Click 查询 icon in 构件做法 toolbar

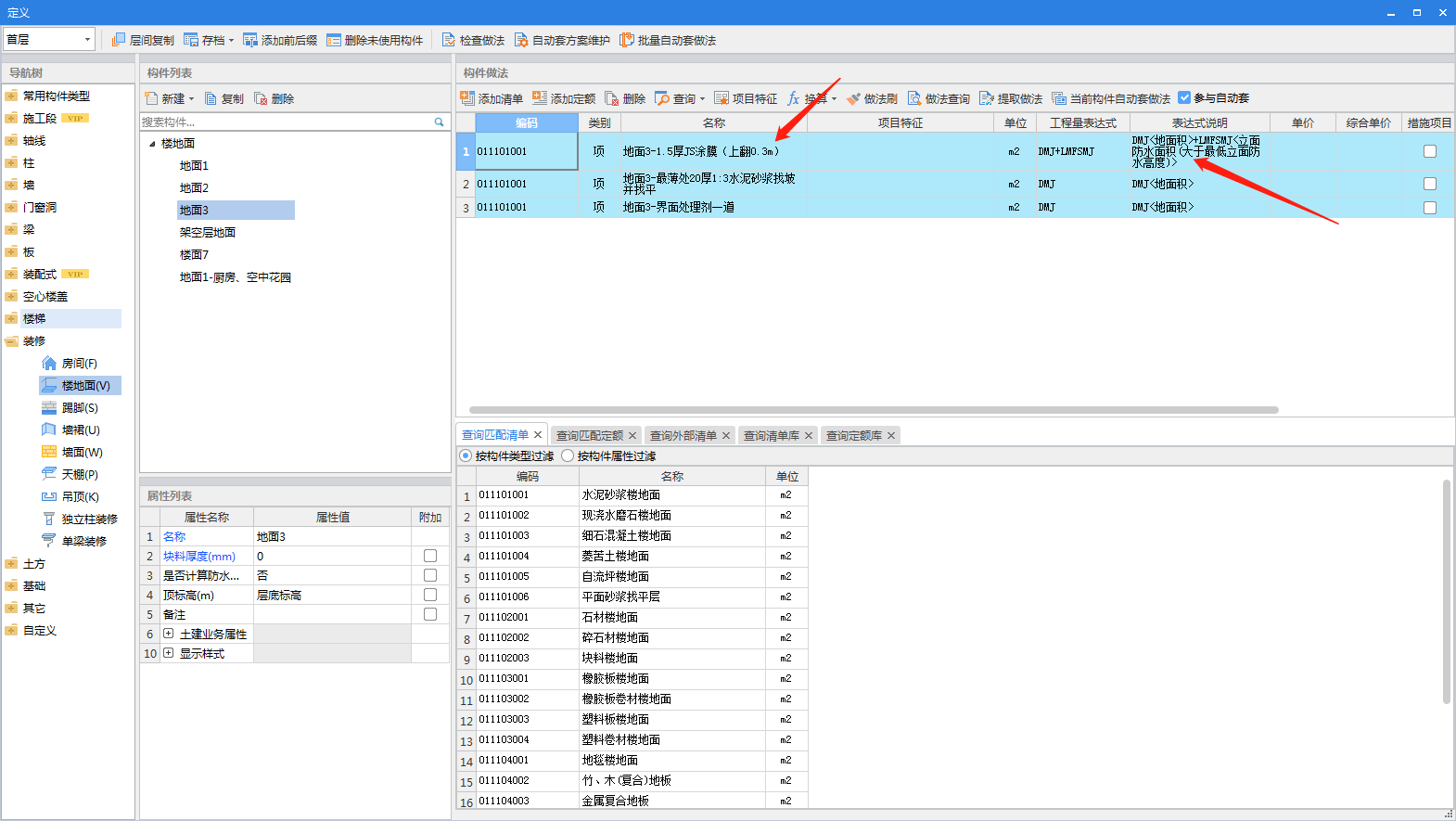[662, 98]
